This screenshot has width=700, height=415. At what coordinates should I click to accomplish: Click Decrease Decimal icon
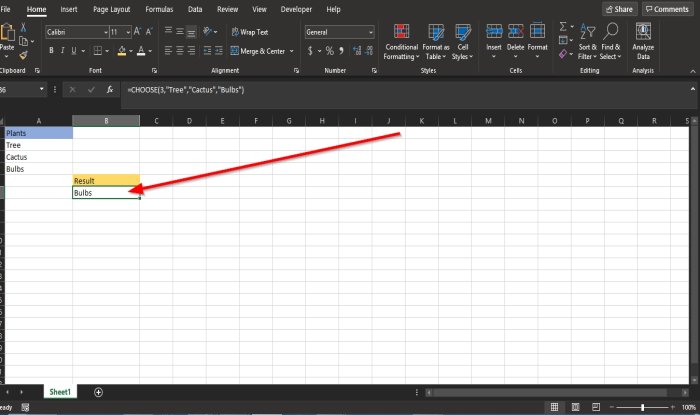click(x=369, y=50)
